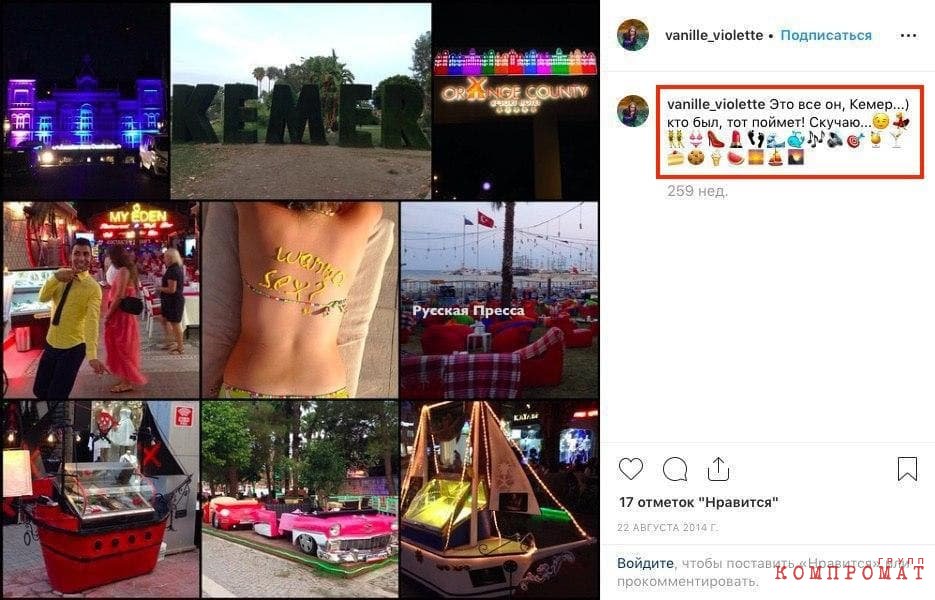Click the 259 нед. timestamp

click(697, 191)
